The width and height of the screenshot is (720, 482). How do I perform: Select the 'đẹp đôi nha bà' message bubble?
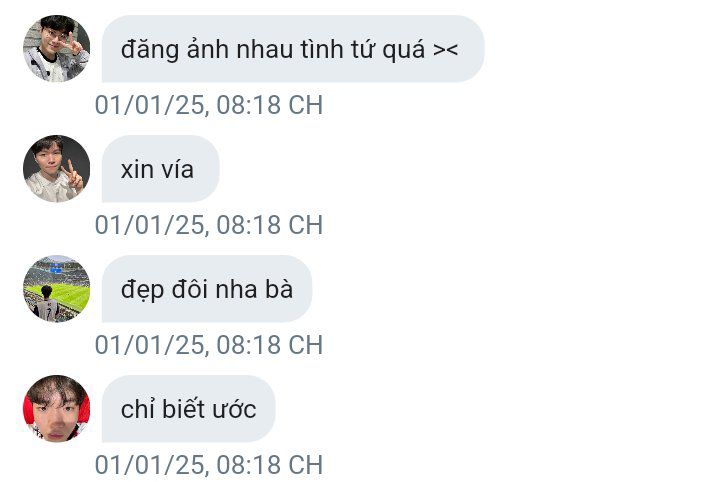[207, 289]
